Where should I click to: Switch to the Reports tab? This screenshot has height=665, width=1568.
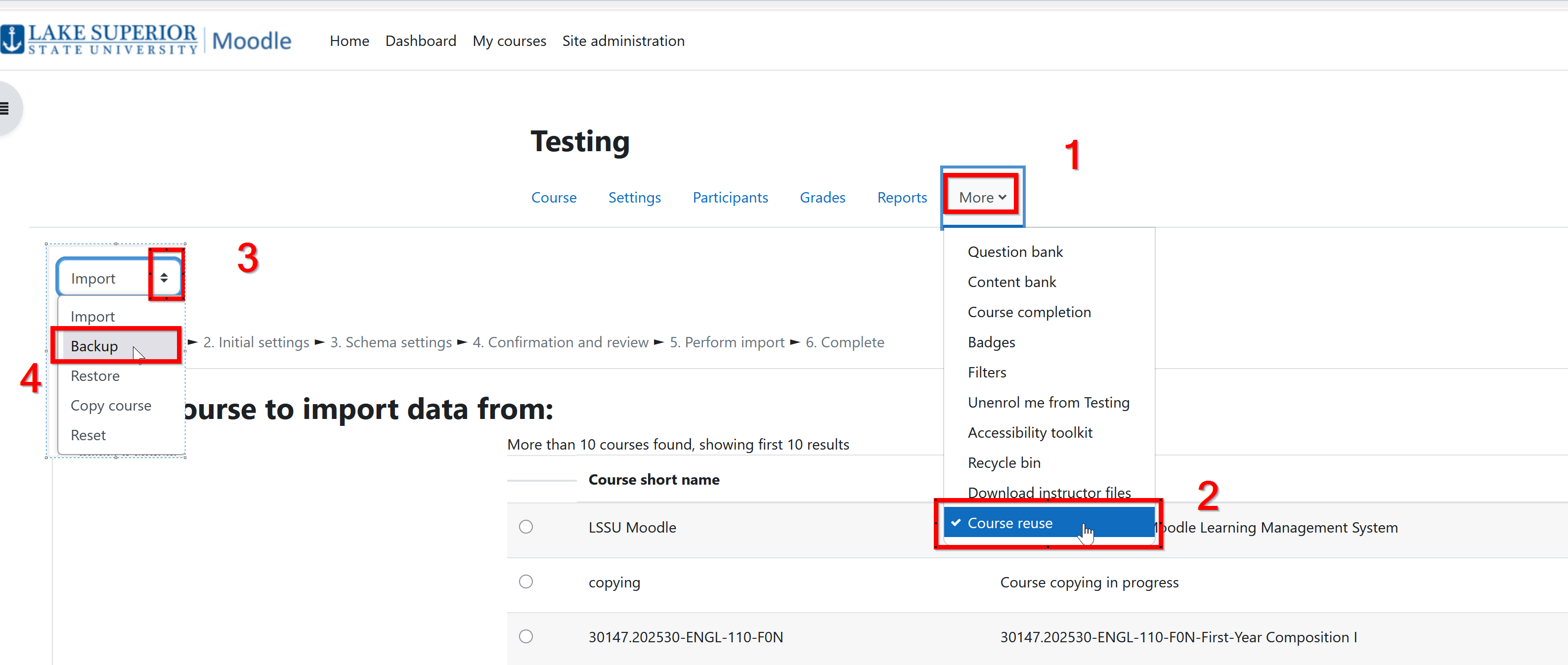tap(902, 198)
